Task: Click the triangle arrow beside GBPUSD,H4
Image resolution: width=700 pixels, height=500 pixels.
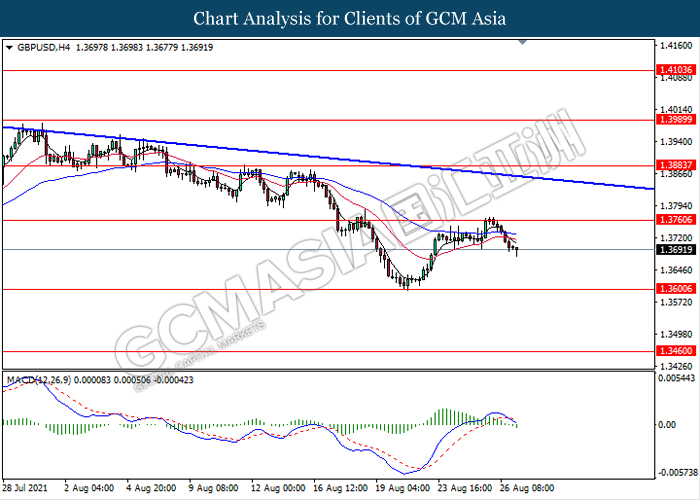Action: click(x=9, y=47)
